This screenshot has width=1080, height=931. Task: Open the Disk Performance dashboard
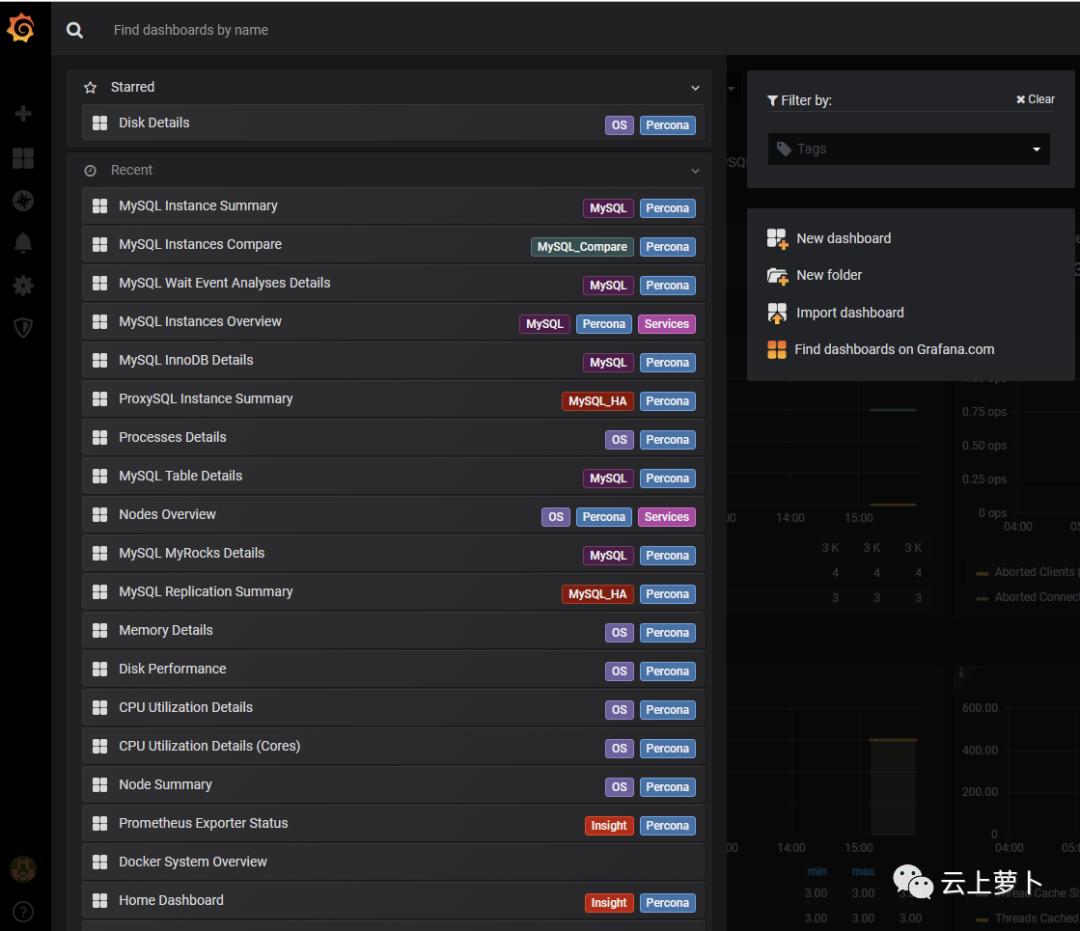[393, 669]
